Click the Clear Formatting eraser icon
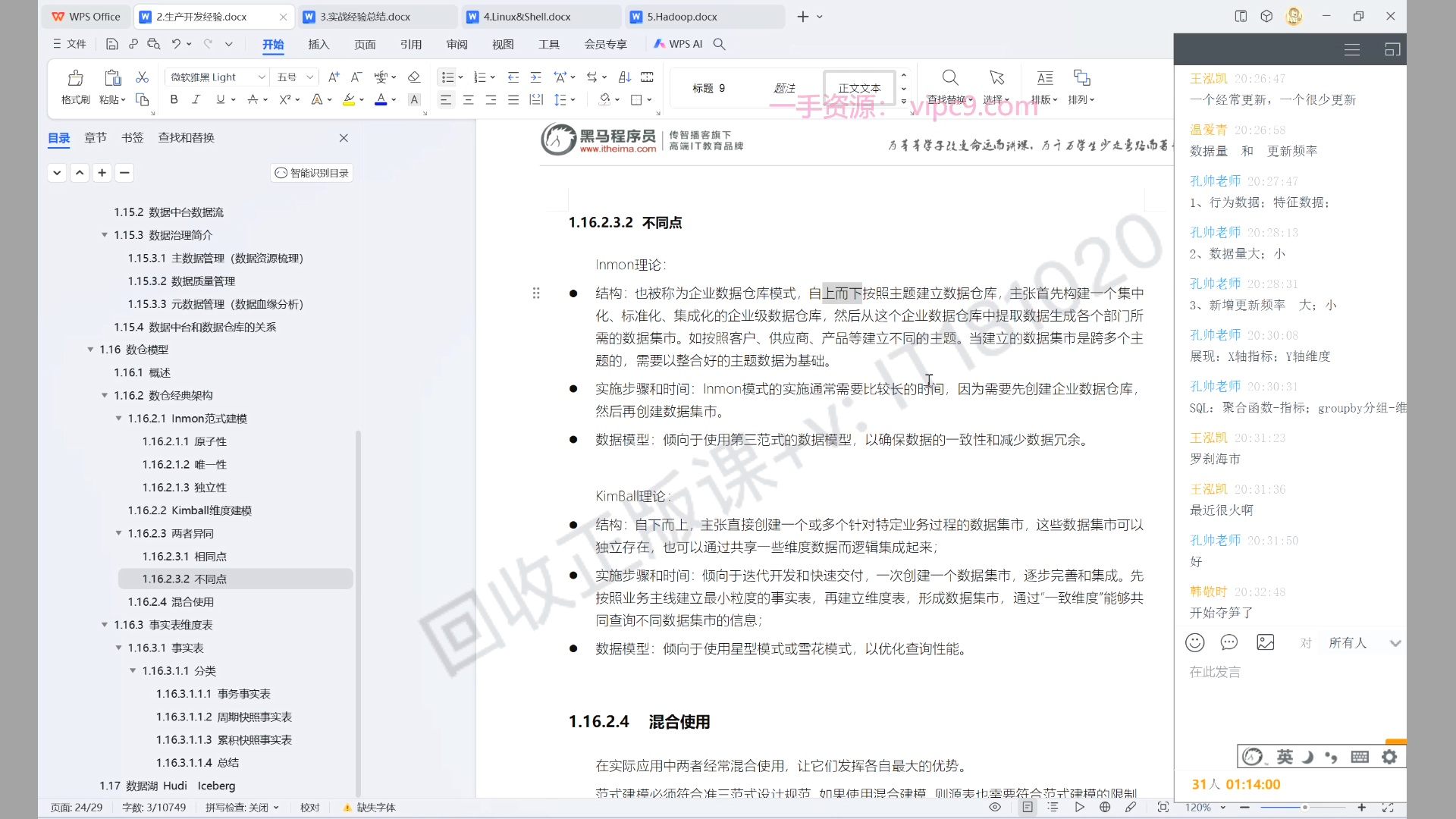Viewport: 1456px width, 819px height. [413, 77]
